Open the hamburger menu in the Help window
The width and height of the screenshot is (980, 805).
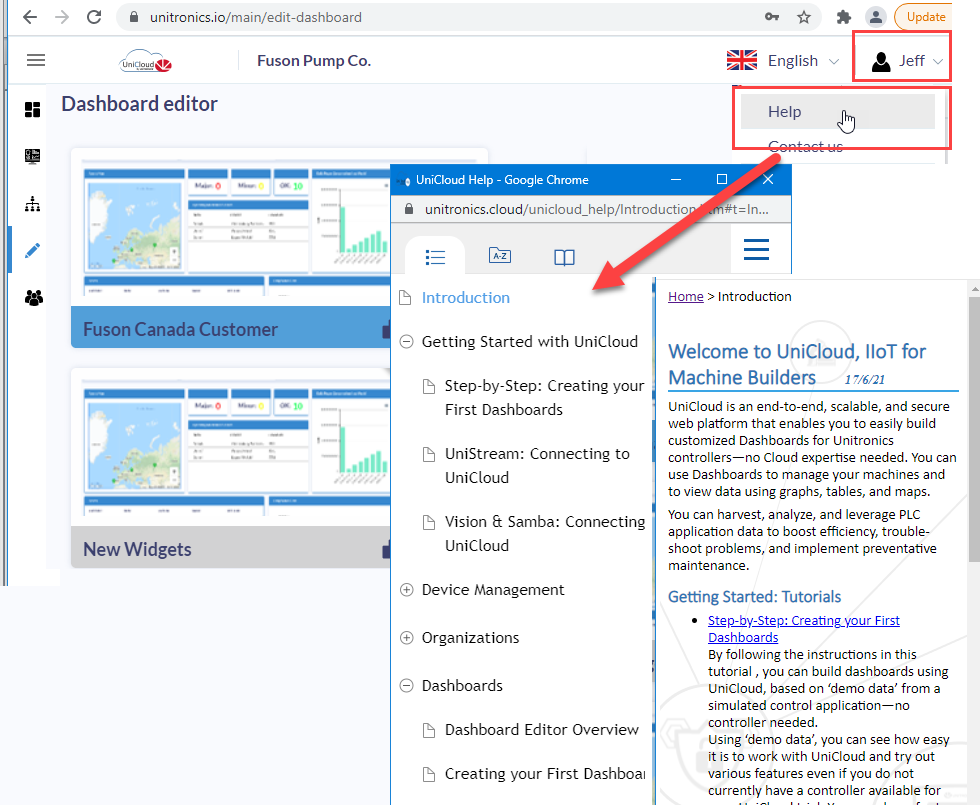click(756, 249)
